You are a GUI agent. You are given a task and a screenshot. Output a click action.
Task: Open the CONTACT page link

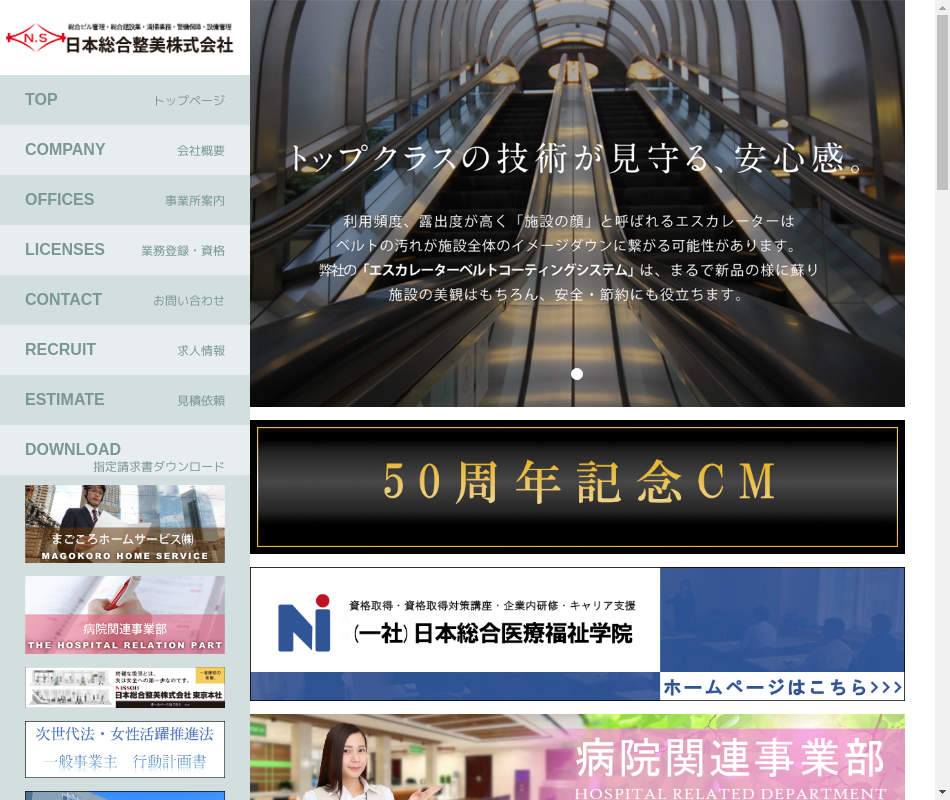pos(124,300)
